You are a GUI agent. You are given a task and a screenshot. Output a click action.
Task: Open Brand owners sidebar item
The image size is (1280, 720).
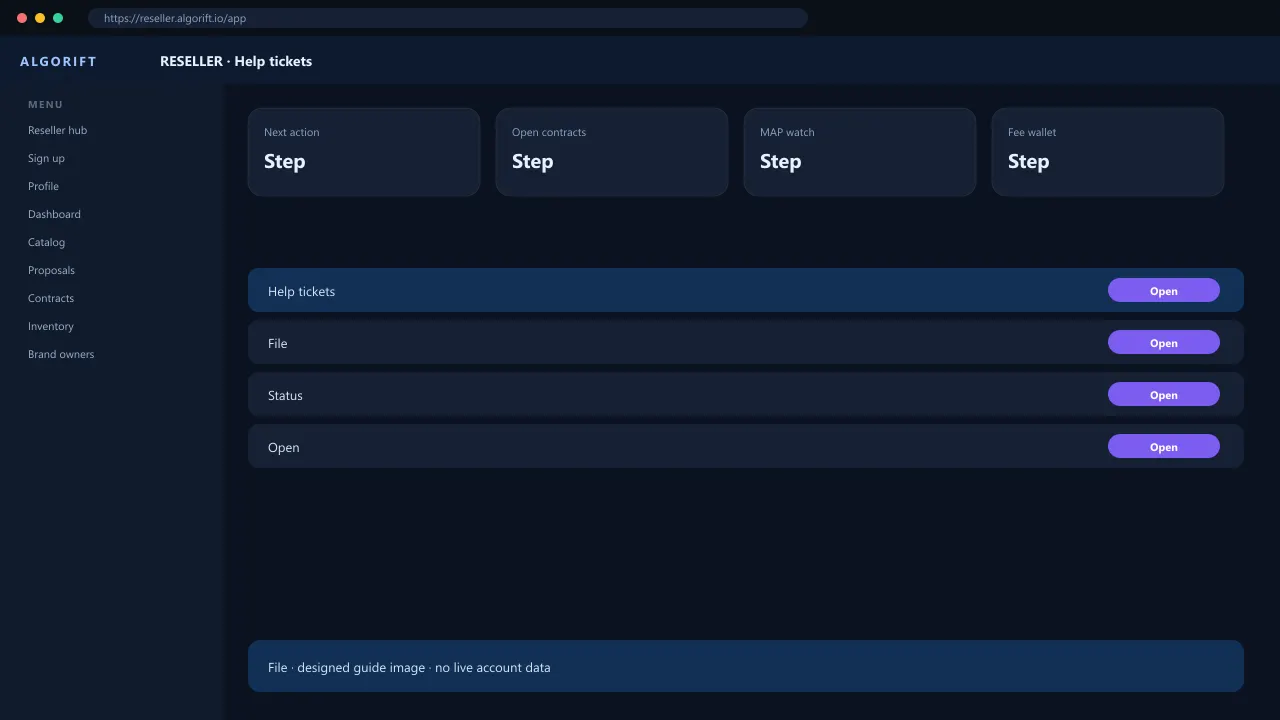61,354
